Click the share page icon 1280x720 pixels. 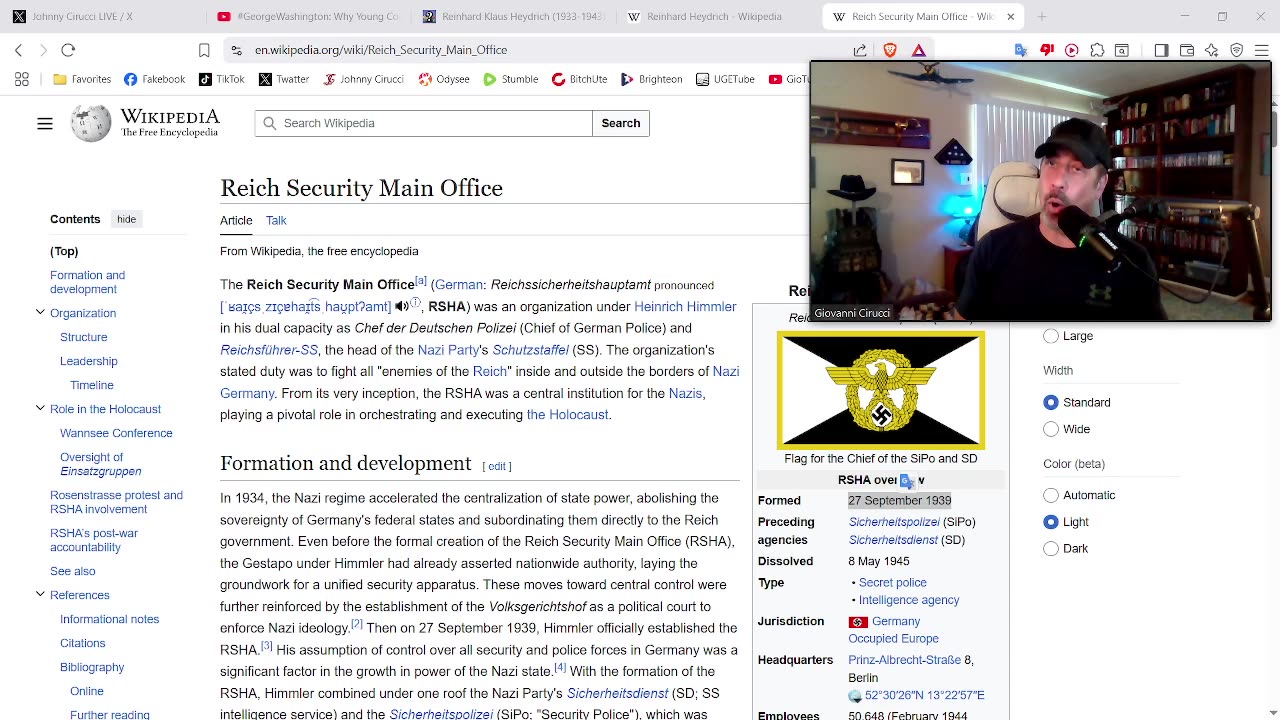pos(860,50)
